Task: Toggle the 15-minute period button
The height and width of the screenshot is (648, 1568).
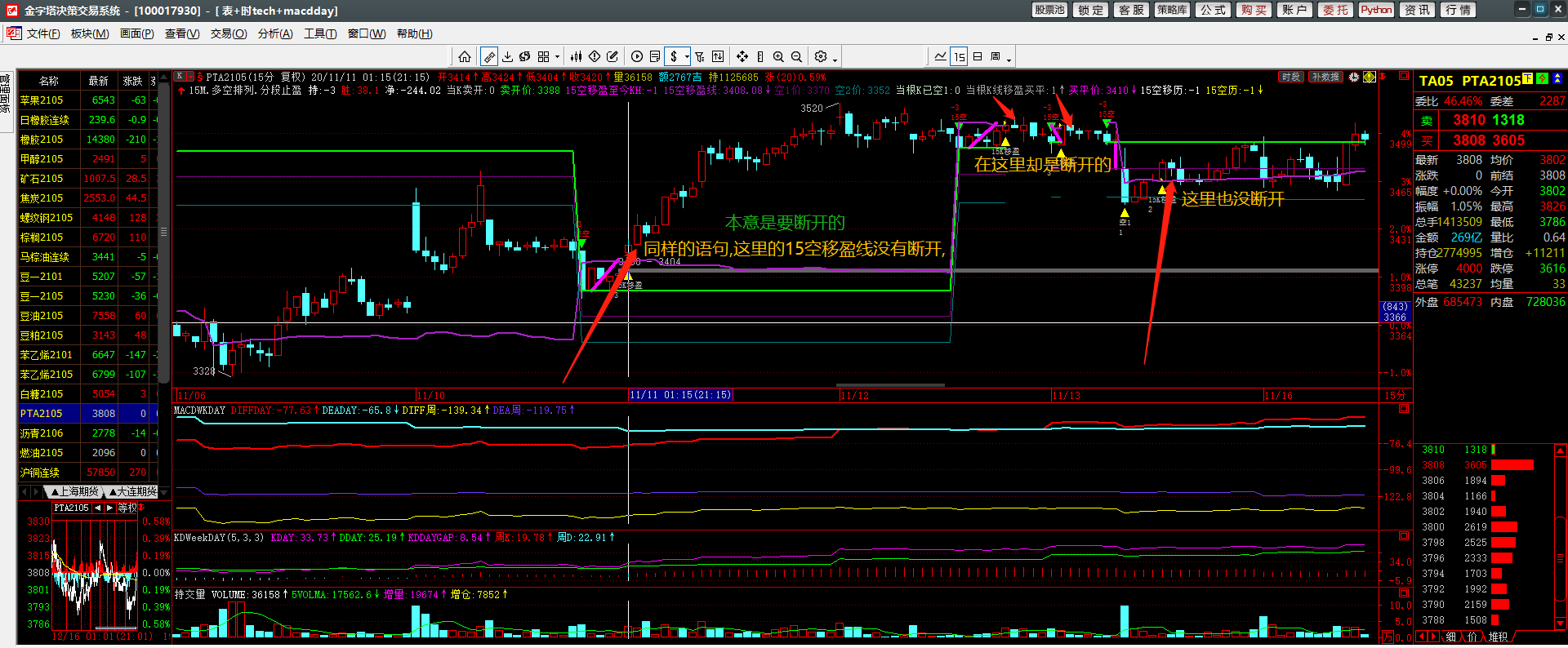Action: pos(959,56)
